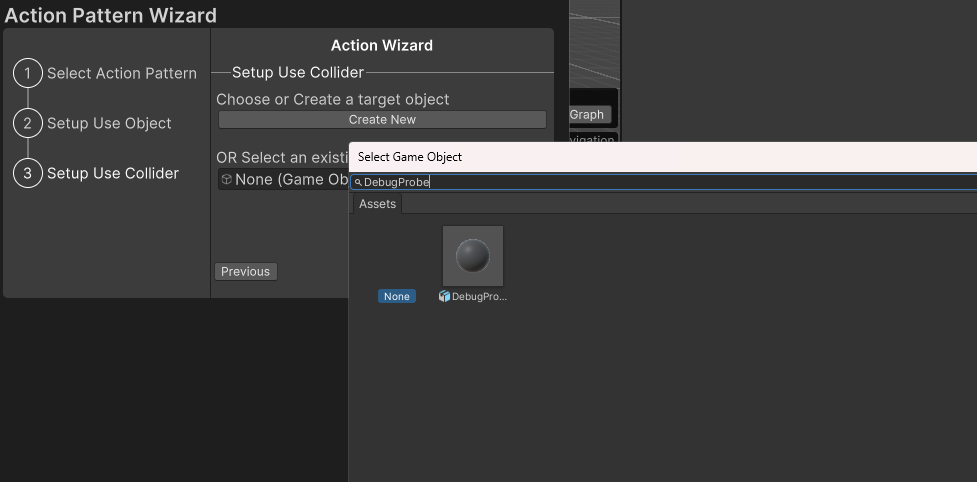Click the partially visible Navigation tab
This screenshot has height=482, width=977.
tap(592, 140)
